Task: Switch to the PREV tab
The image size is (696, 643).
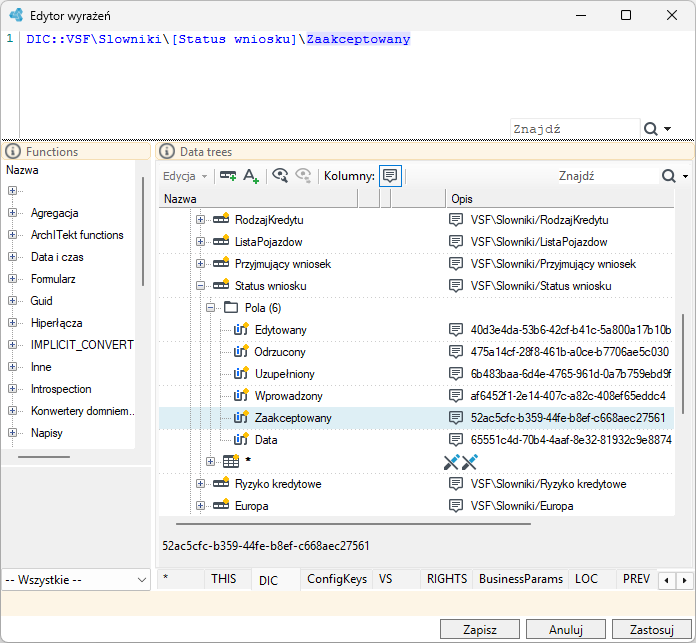Action: [636, 579]
